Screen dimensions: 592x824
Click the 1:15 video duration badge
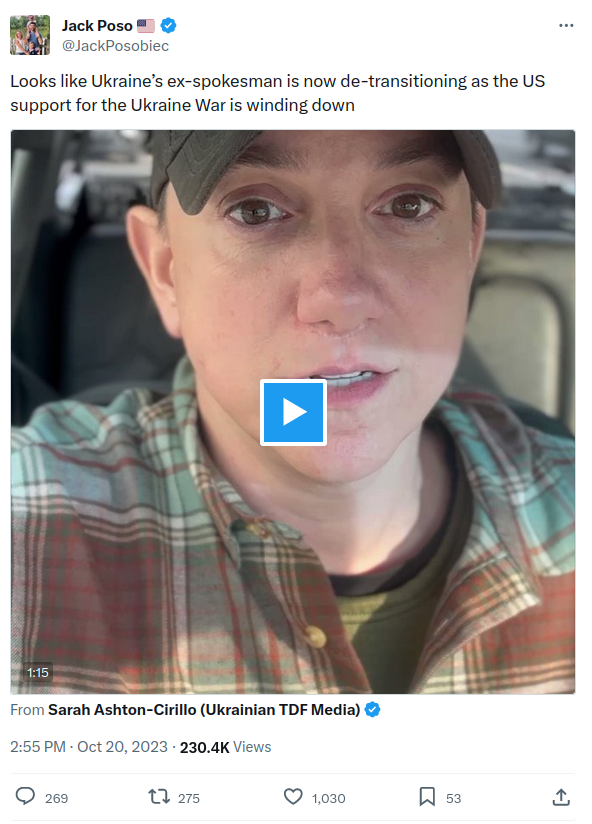pyautogui.click(x=38, y=672)
